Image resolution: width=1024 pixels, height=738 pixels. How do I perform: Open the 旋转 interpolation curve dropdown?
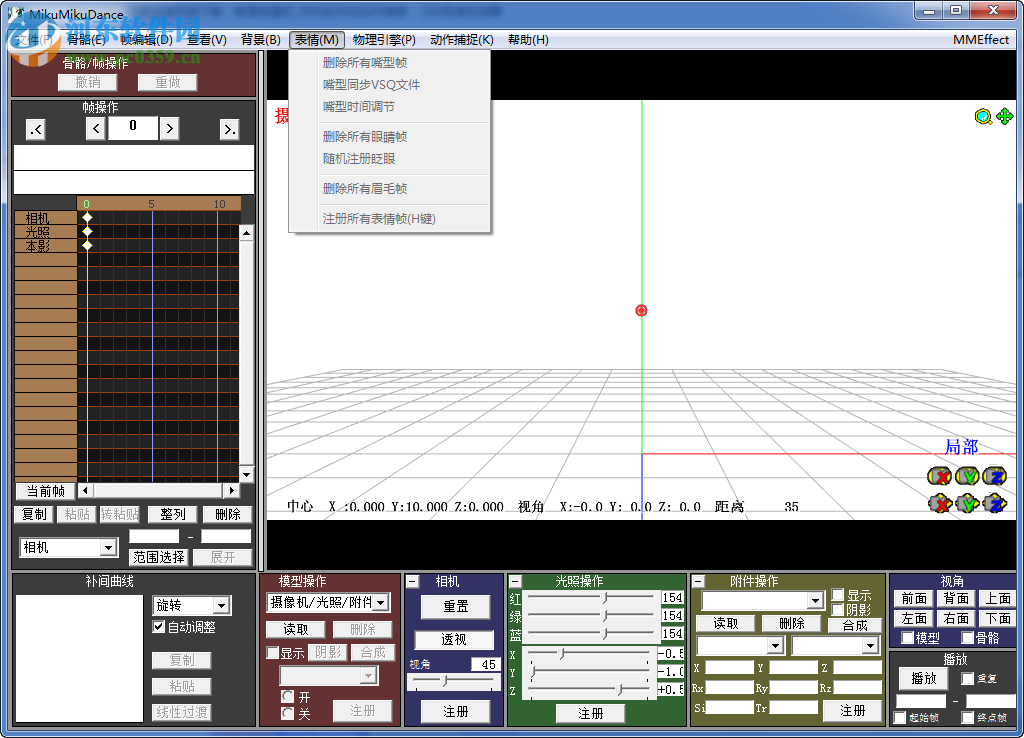pos(222,605)
